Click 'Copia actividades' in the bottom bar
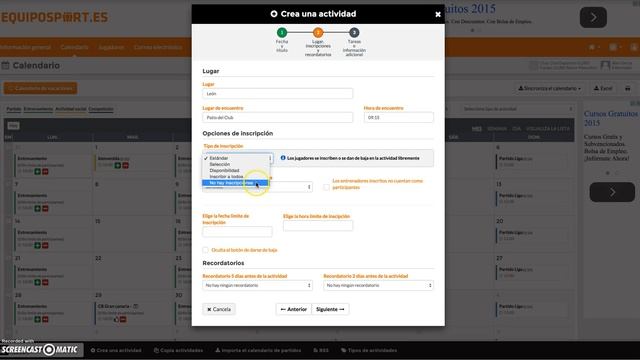The height and width of the screenshot is (360, 640). click(178, 350)
